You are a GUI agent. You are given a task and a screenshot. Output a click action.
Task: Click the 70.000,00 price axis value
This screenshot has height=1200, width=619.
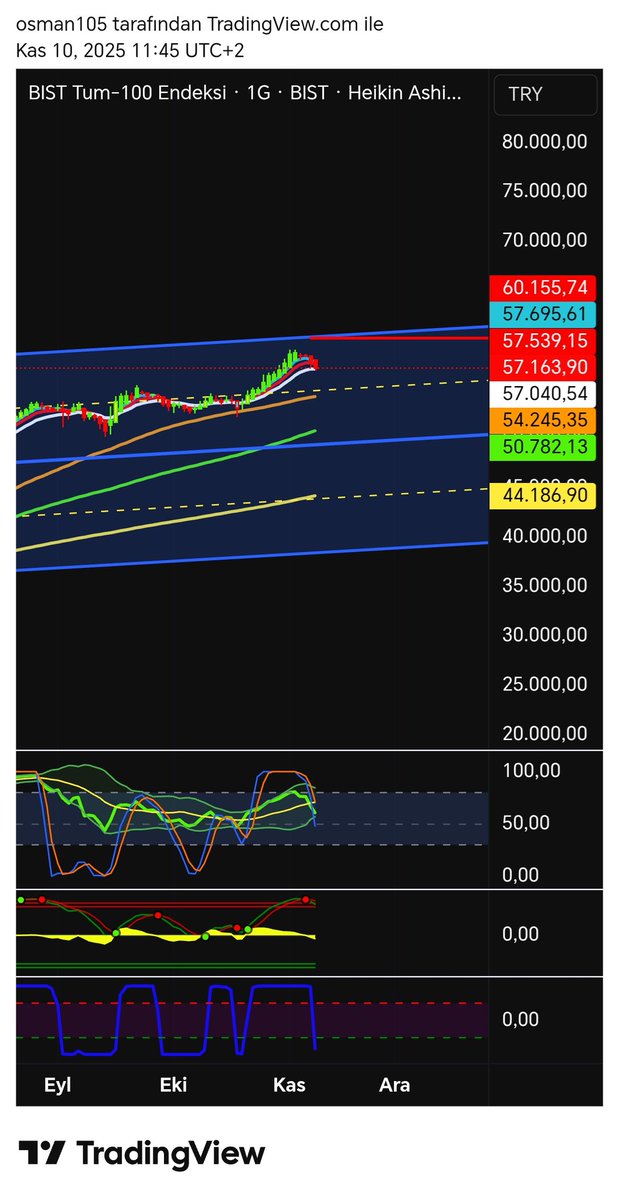click(544, 239)
